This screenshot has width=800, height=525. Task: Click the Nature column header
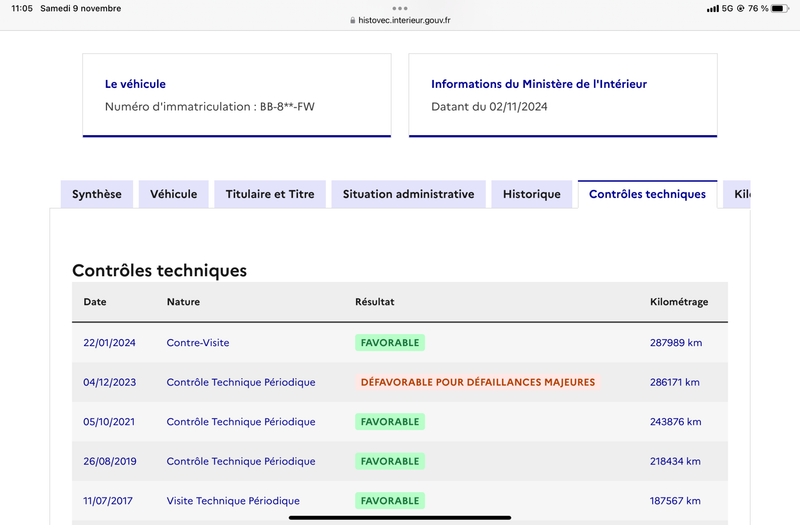[183, 302]
